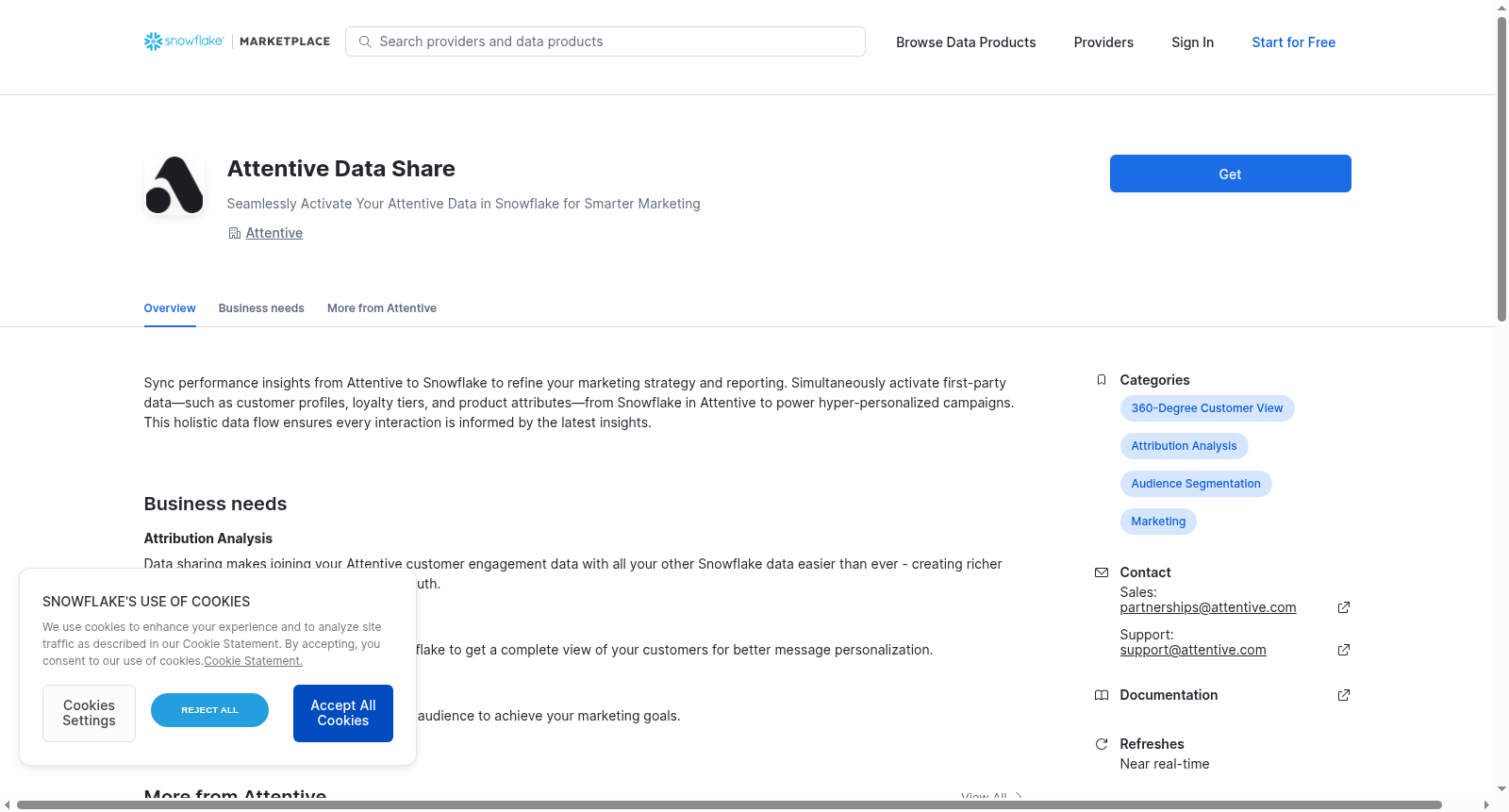Screen dimensions: 1509x812
Task: Click scrollbar down arrow at bottom right
Action: (x=1501, y=789)
